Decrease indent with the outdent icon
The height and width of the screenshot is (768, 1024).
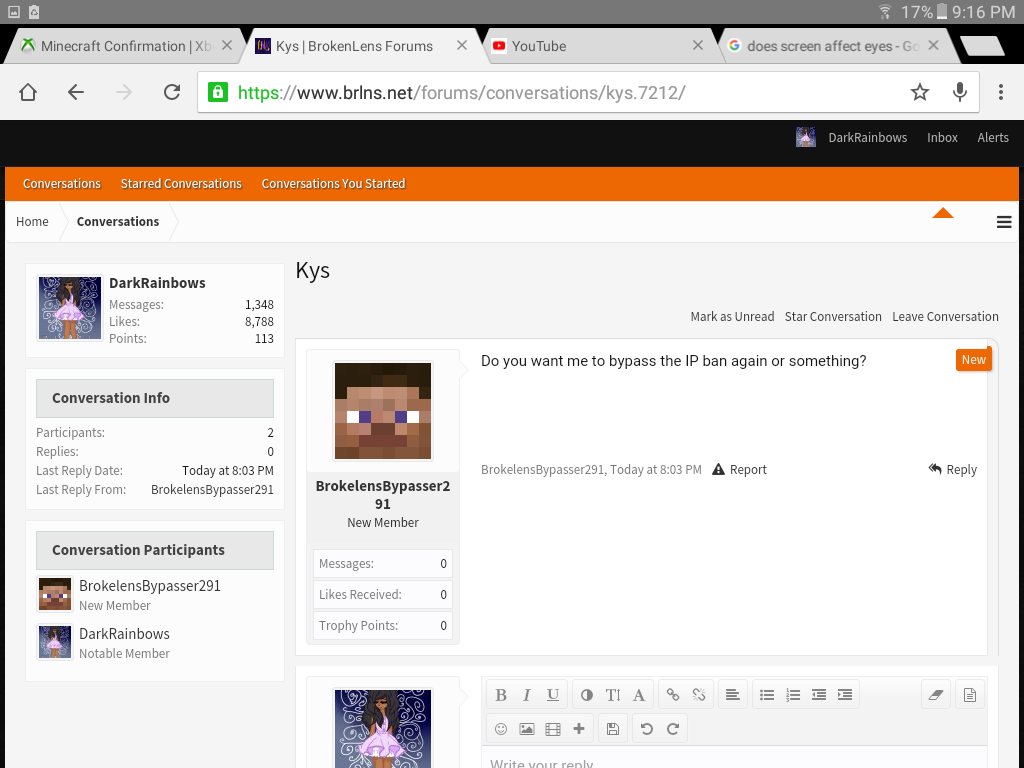tap(819, 695)
